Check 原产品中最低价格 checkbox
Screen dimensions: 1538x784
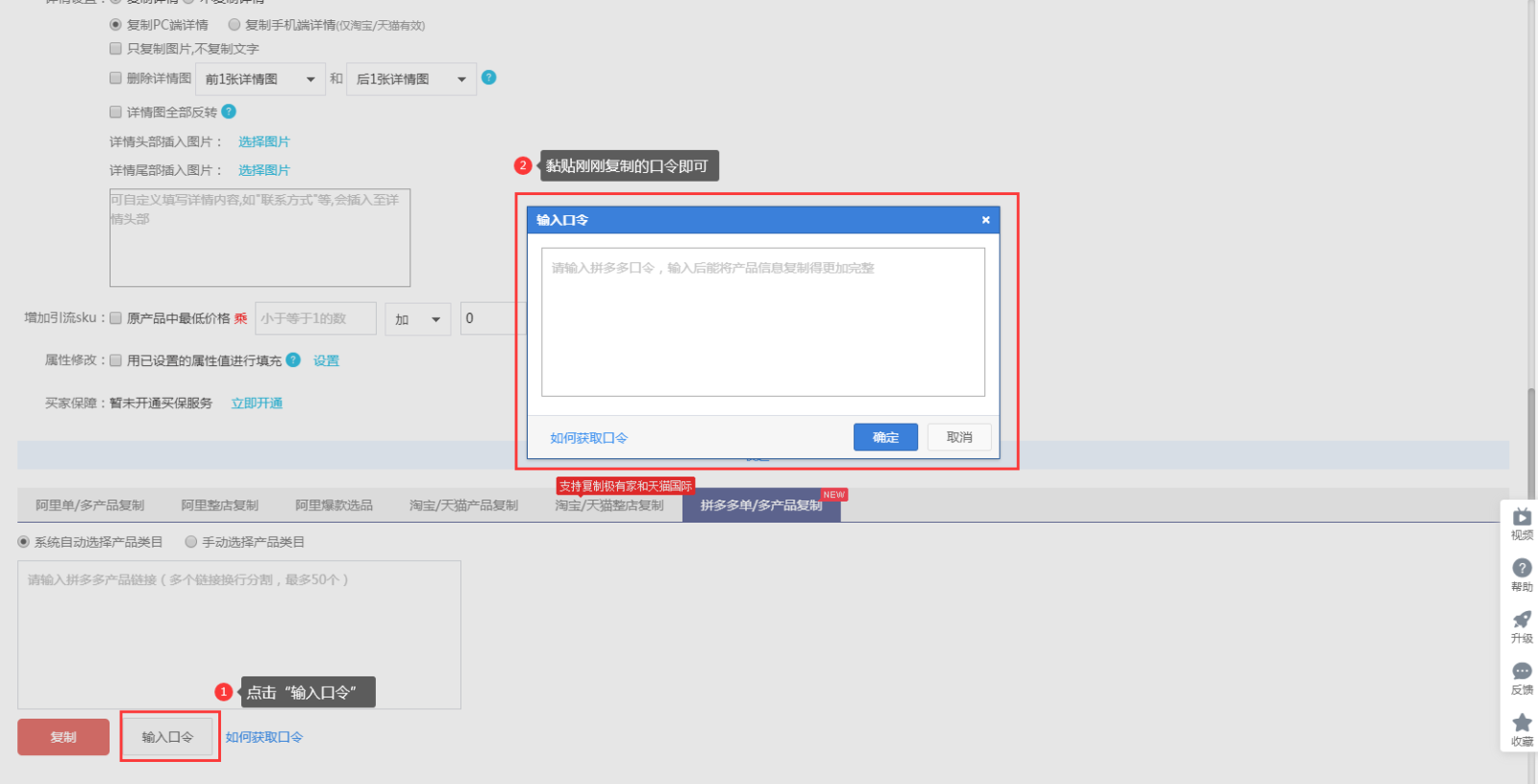tap(115, 318)
